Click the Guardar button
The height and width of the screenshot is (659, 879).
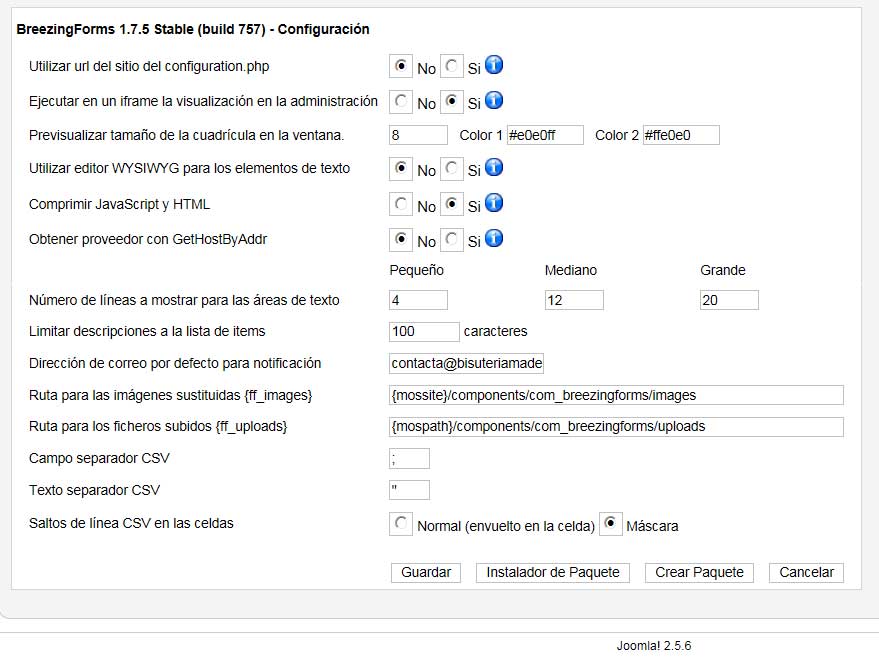pos(426,572)
